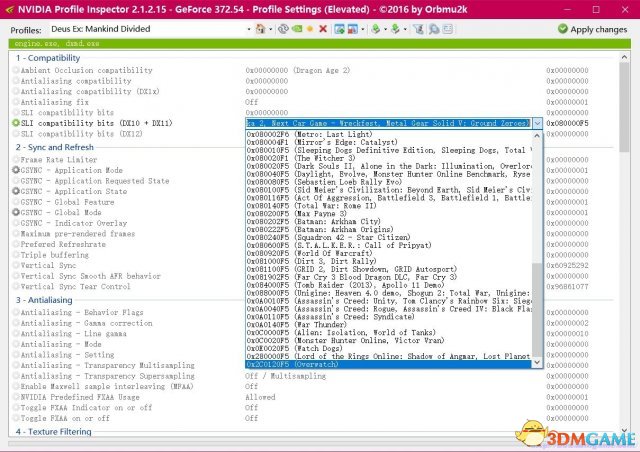Collapse the SLI compatibility bits dropdown arrow
The image size is (640, 452).
(x=538, y=123)
